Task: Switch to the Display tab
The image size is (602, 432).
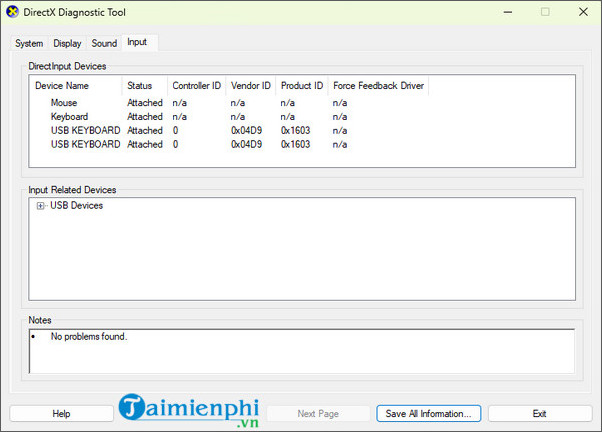Action: click(67, 43)
